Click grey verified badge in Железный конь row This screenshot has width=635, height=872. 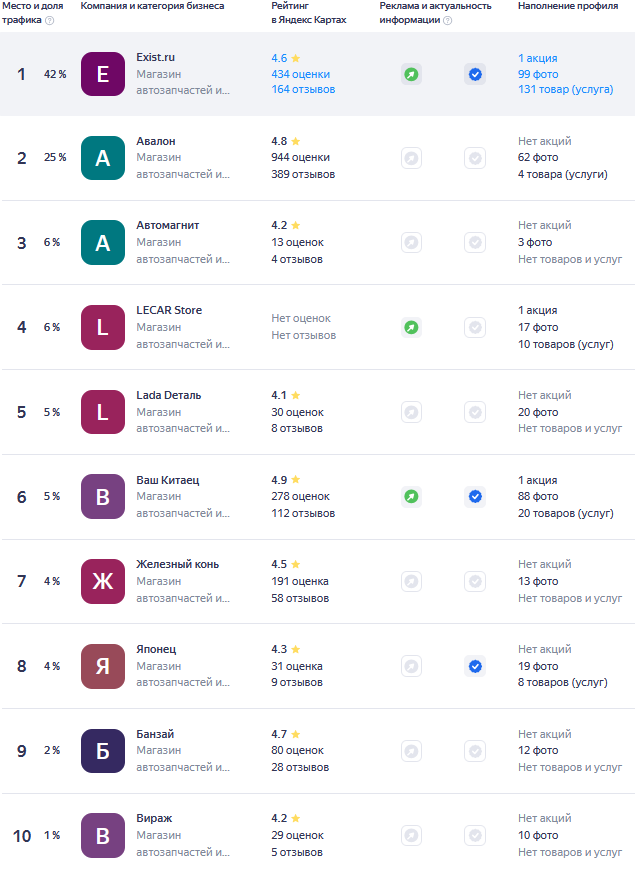click(x=475, y=581)
